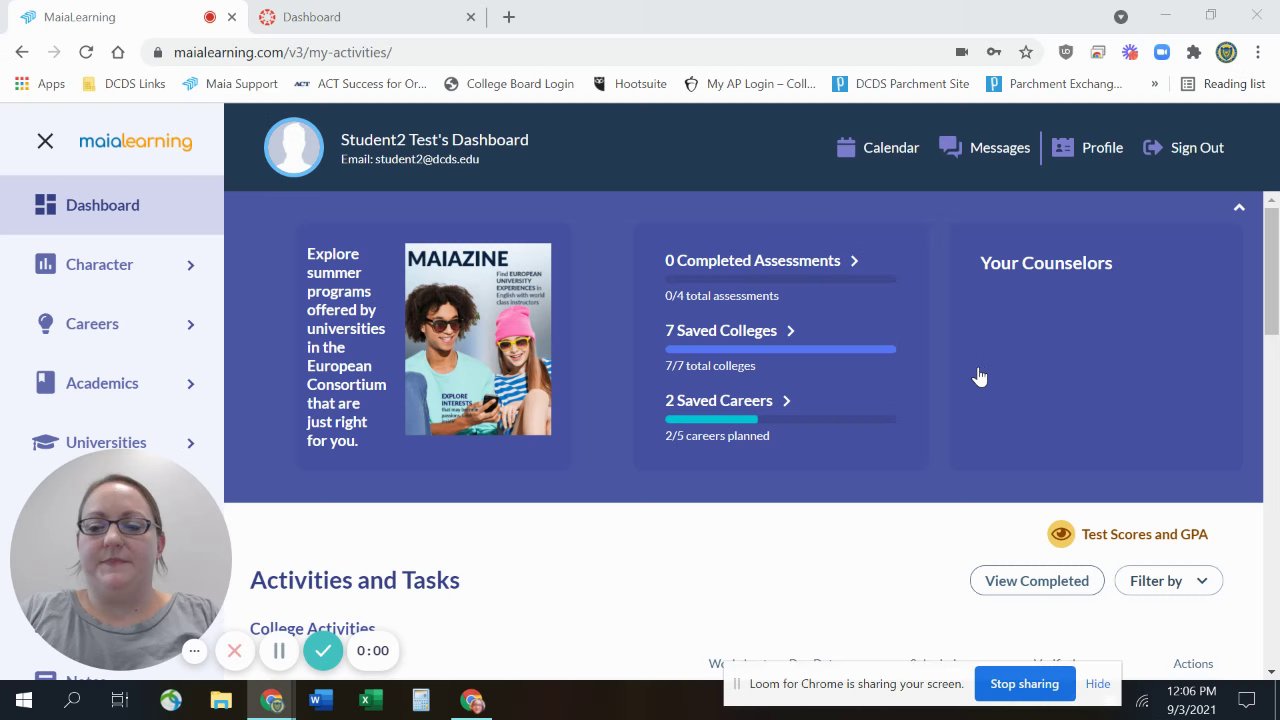The height and width of the screenshot is (720, 1280).
Task: Open Microsoft Excel from the taskbar
Action: (370, 700)
